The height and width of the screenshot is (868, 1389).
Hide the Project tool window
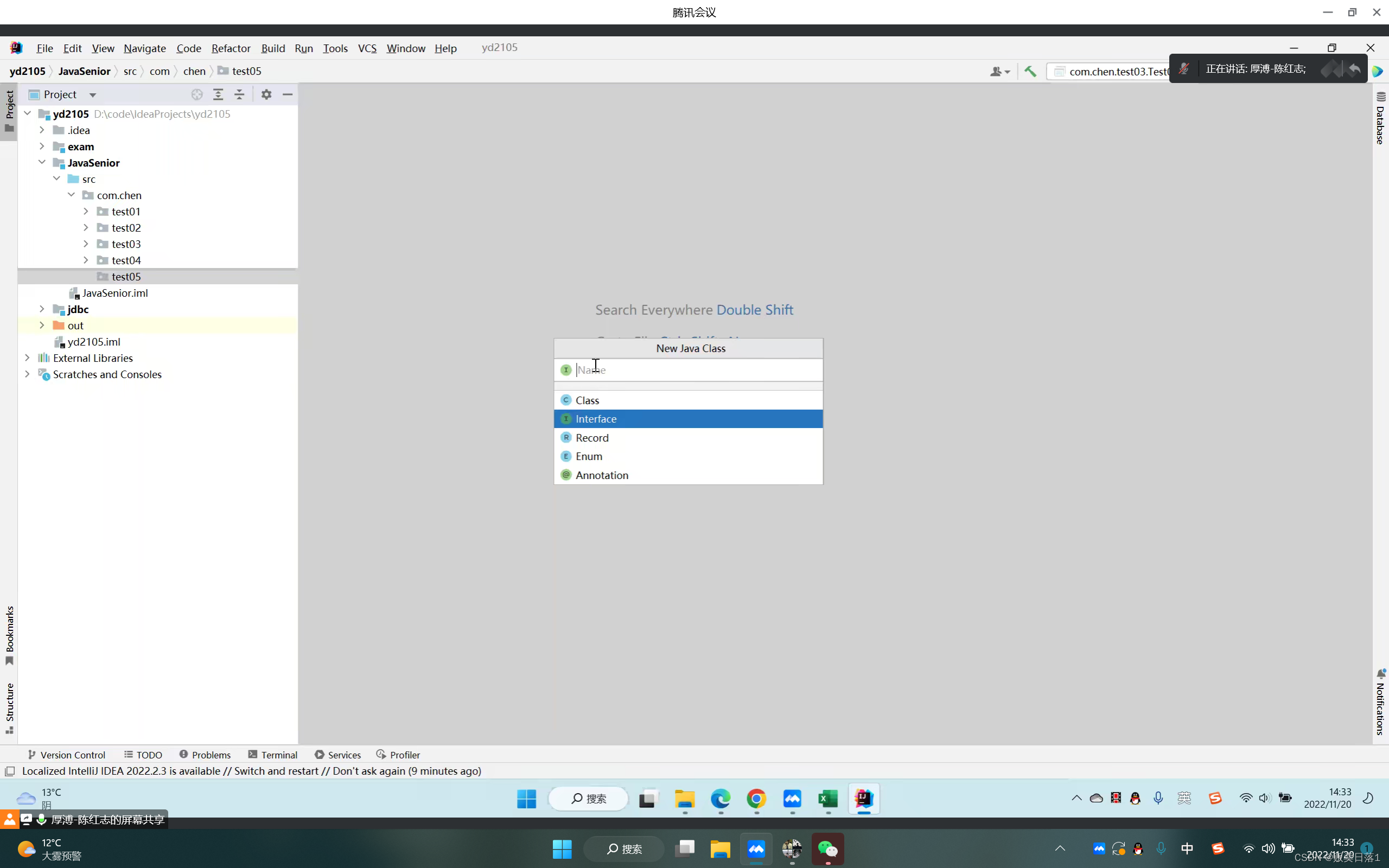[x=288, y=94]
